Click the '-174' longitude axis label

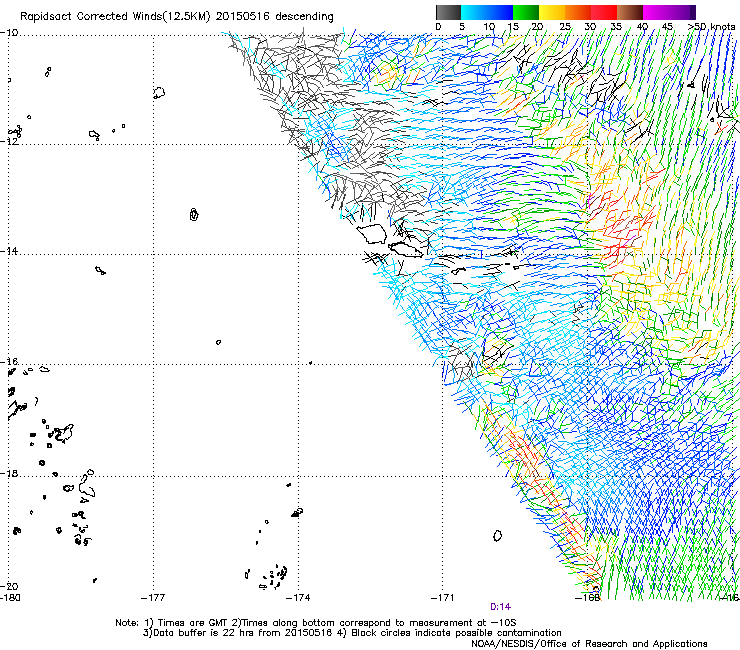(298, 598)
